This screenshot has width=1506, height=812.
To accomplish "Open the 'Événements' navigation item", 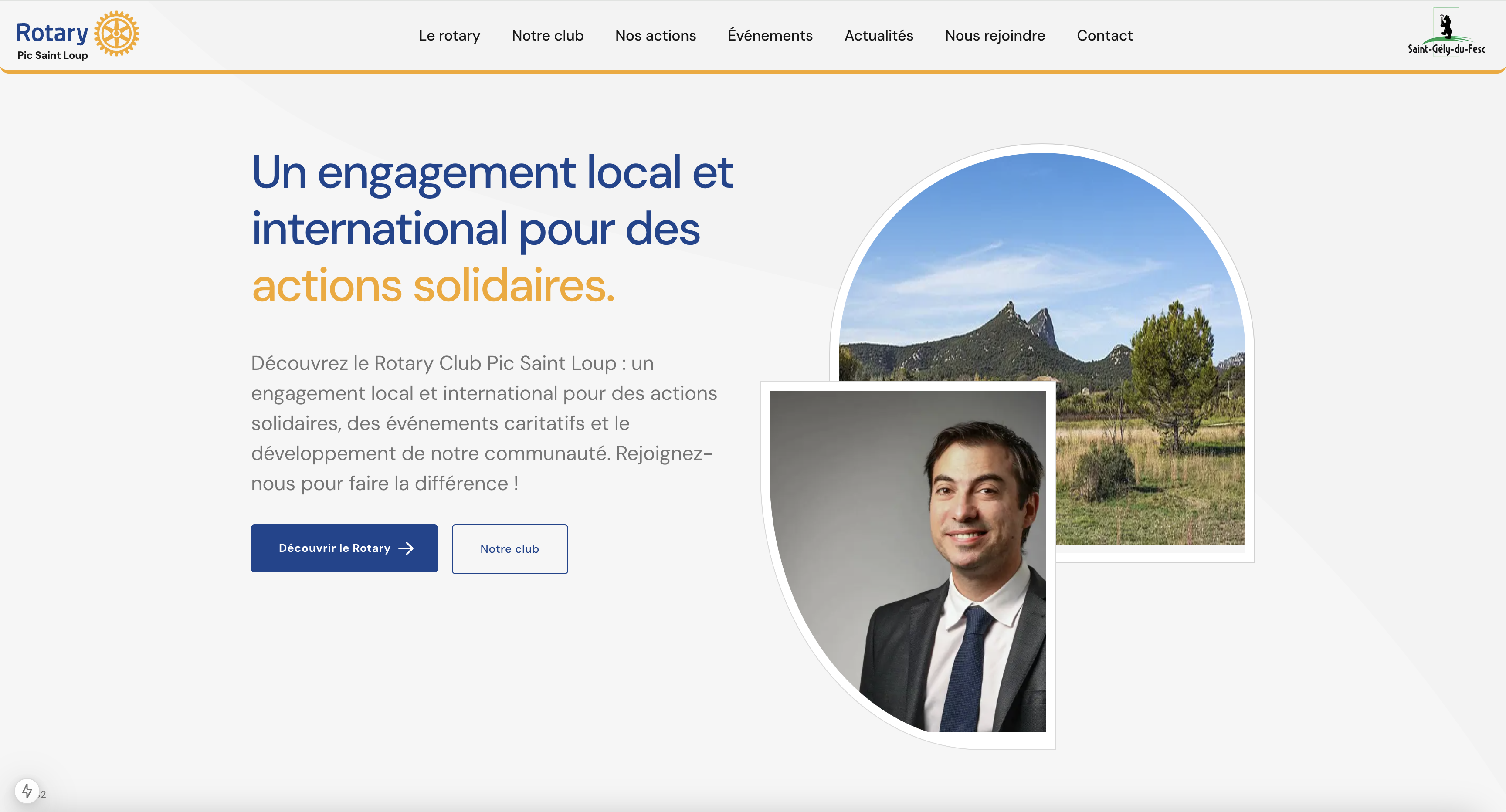I will coord(770,36).
